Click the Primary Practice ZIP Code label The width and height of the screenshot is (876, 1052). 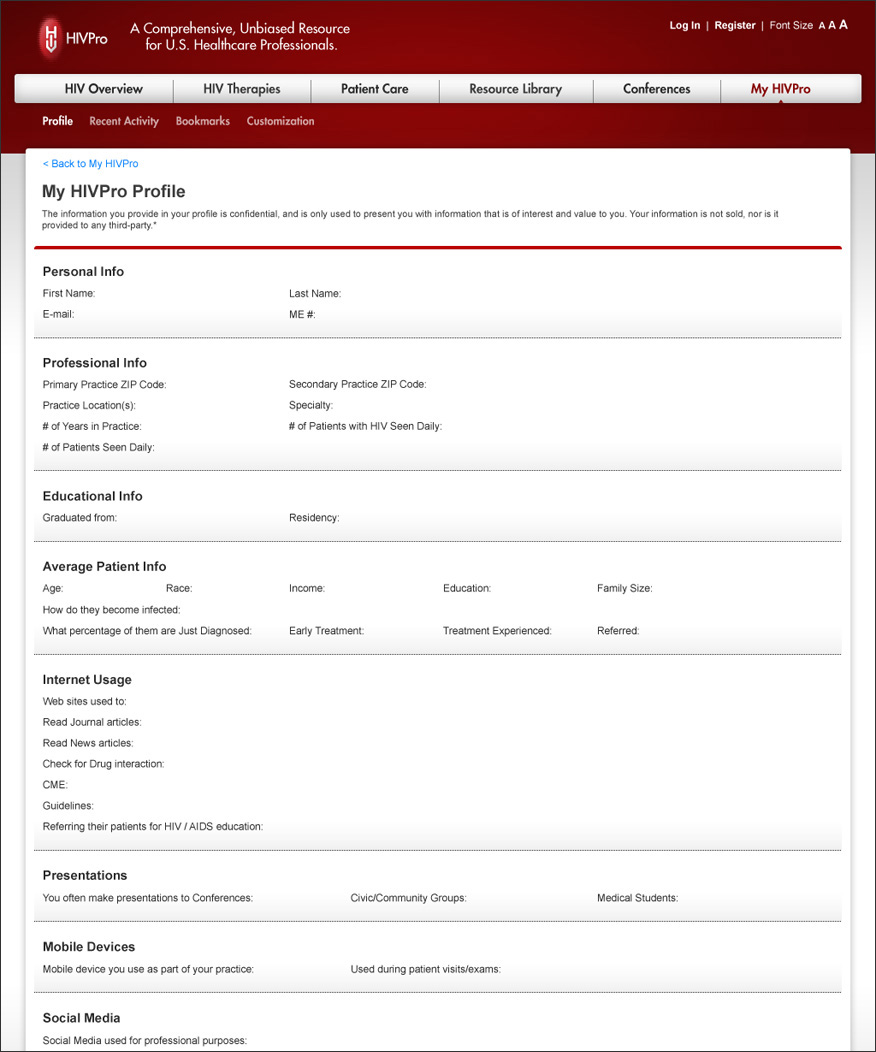click(x=105, y=384)
